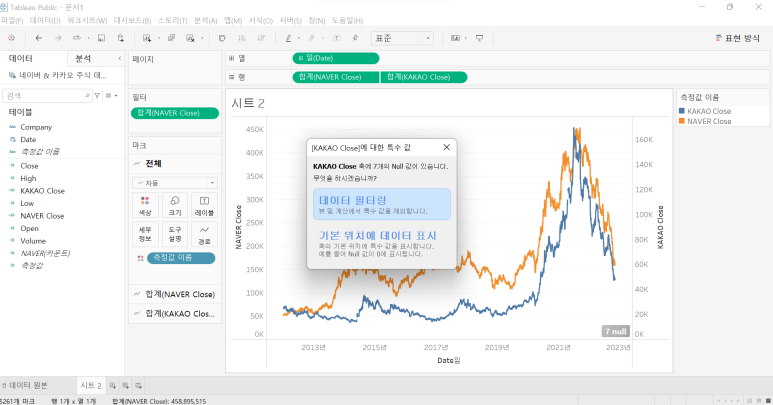The width and height of the screenshot is (773, 405).
Task: Click the presentation mode icon
Action: click(479, 38)
